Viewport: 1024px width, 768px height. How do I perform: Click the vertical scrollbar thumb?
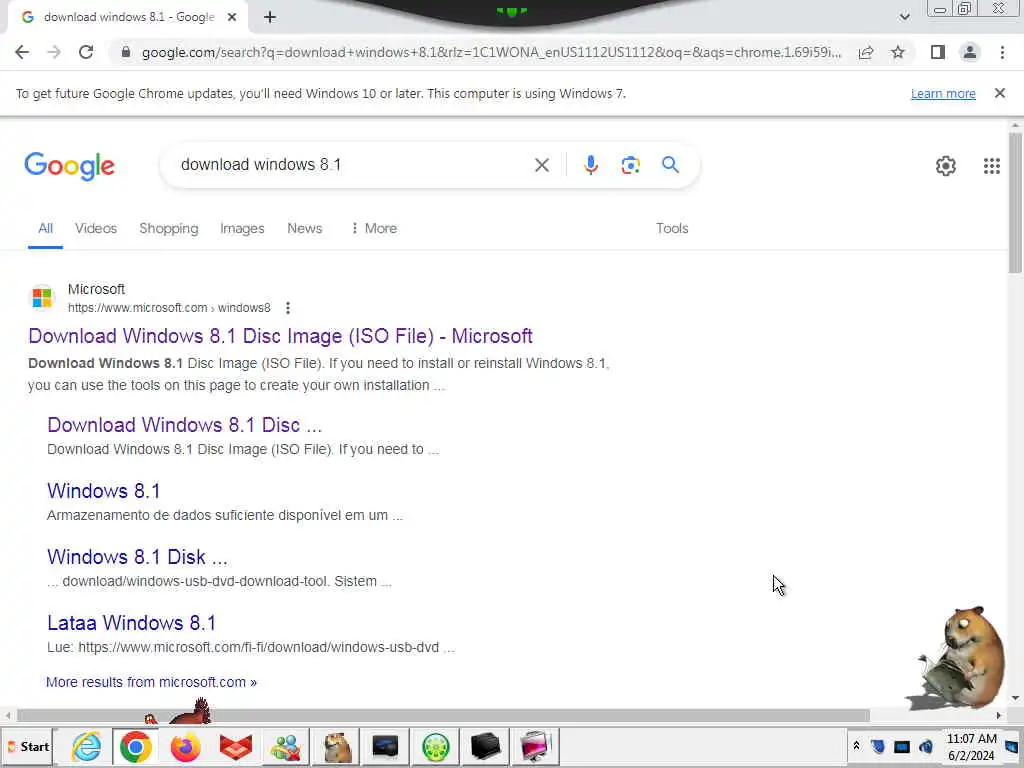[x=1014, y=202]
